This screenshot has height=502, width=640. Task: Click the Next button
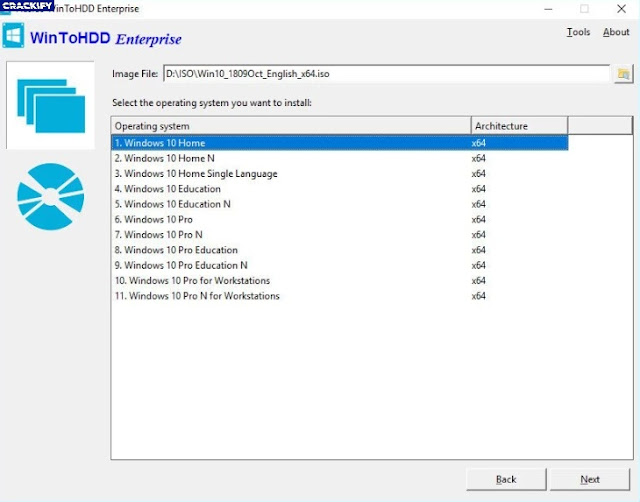point(590,479)
